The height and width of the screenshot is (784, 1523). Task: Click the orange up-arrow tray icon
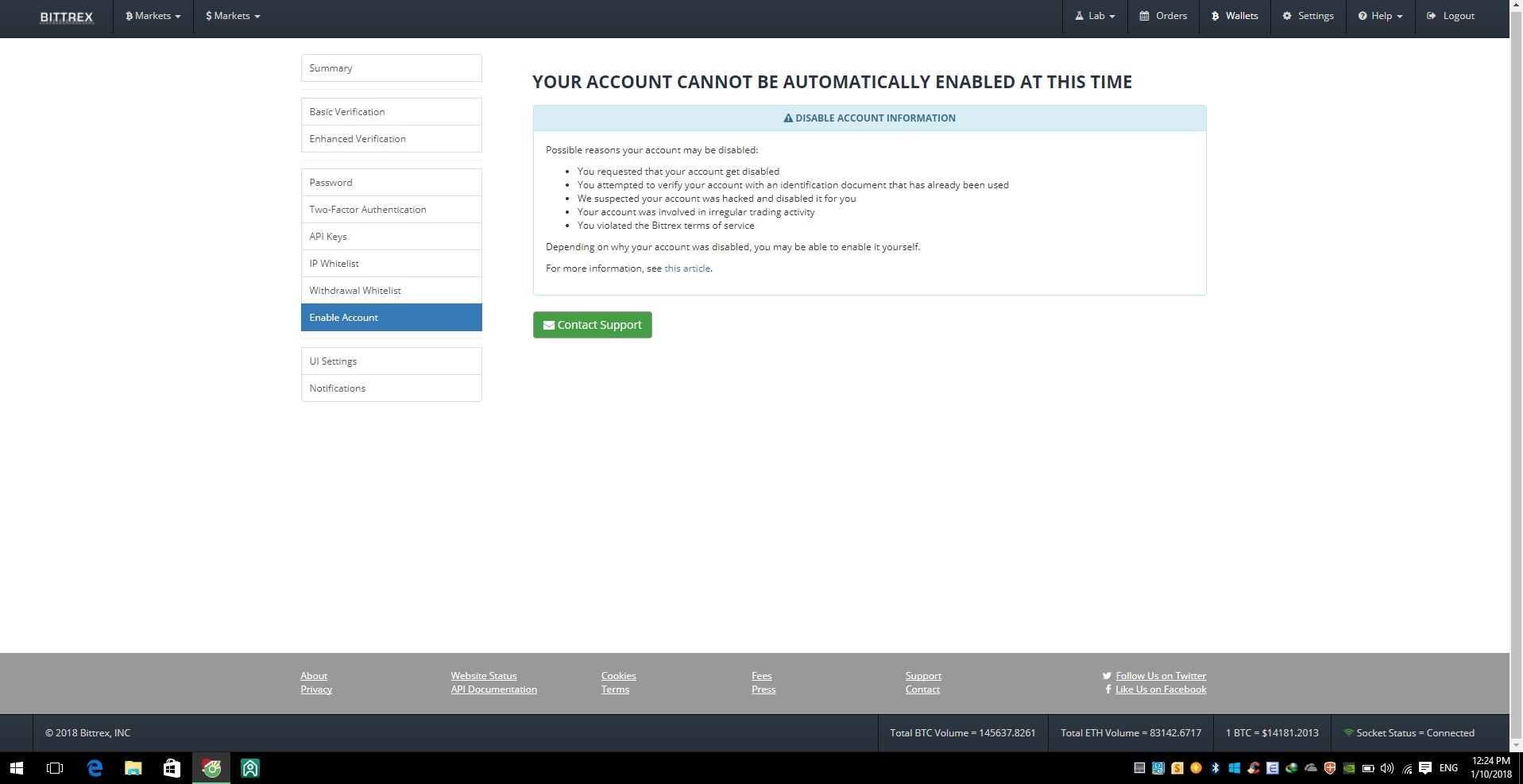pyautogui.click(x=1196, y=768)
